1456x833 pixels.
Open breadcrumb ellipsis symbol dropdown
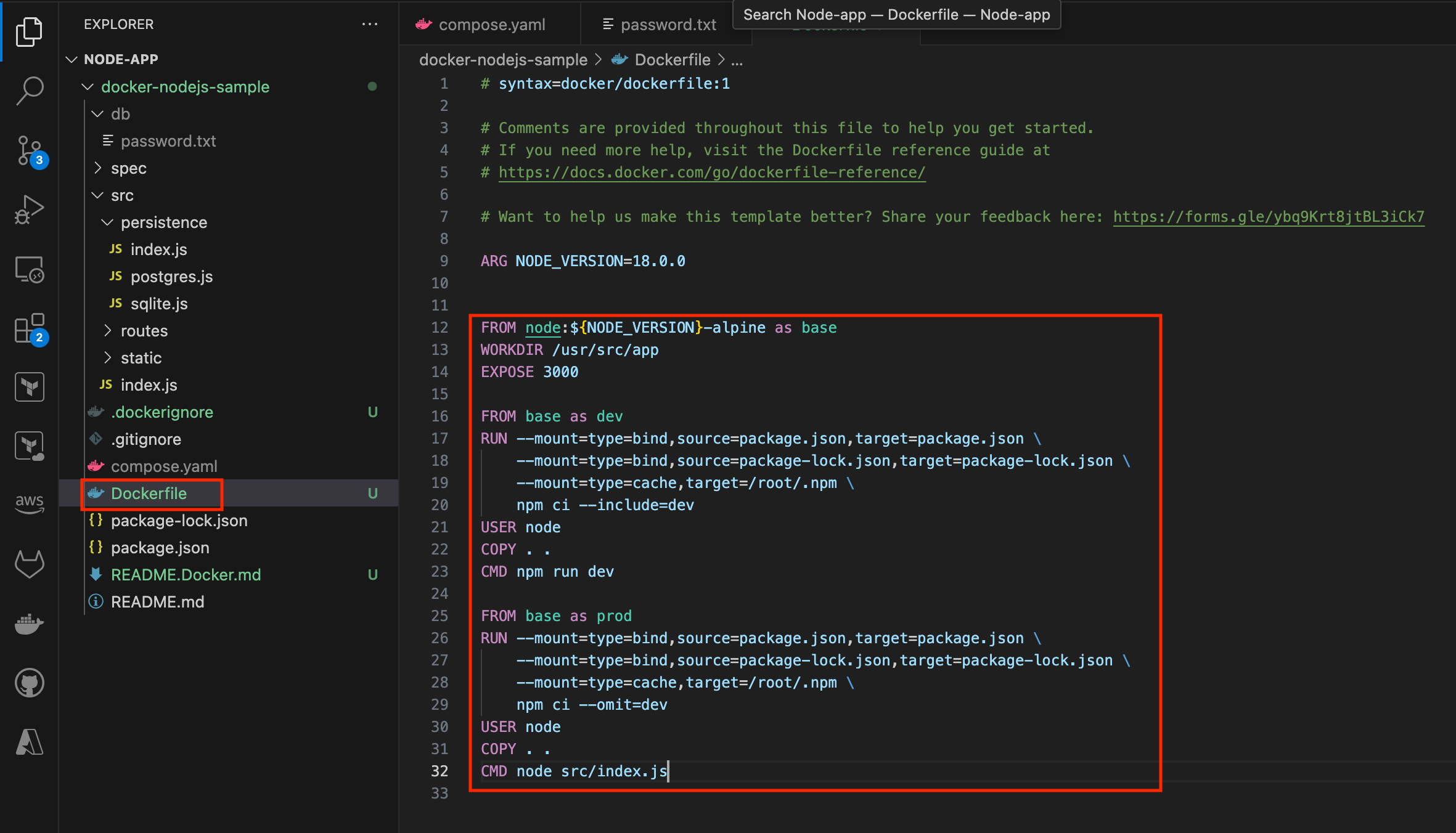pyautogui.click(x=737, y=60)
